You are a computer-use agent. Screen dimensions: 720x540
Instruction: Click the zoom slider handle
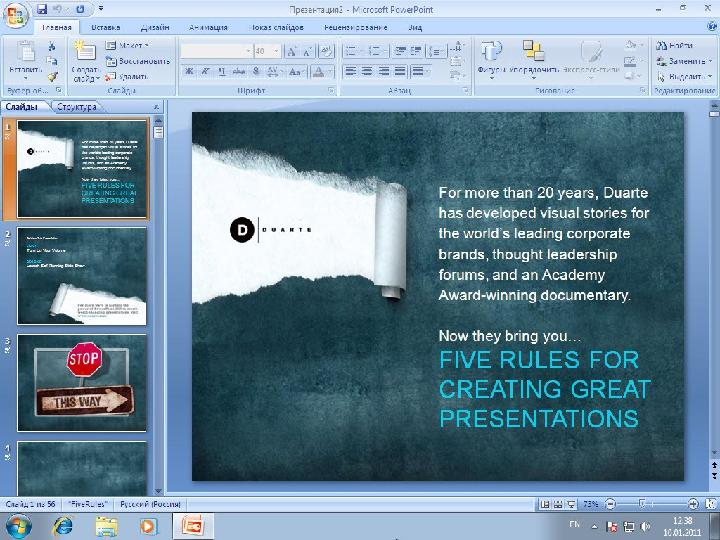[643, 504]
